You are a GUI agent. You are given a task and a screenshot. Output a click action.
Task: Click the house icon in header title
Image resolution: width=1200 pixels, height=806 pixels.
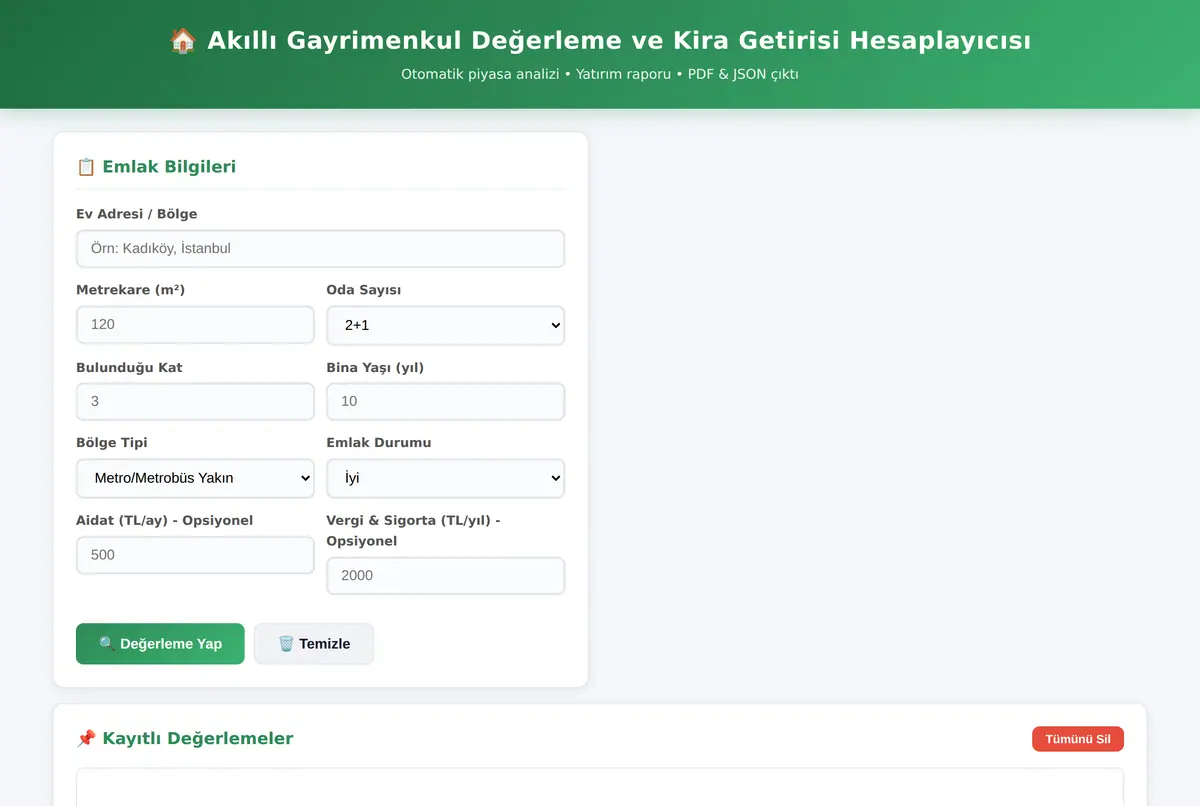[183, 41]
